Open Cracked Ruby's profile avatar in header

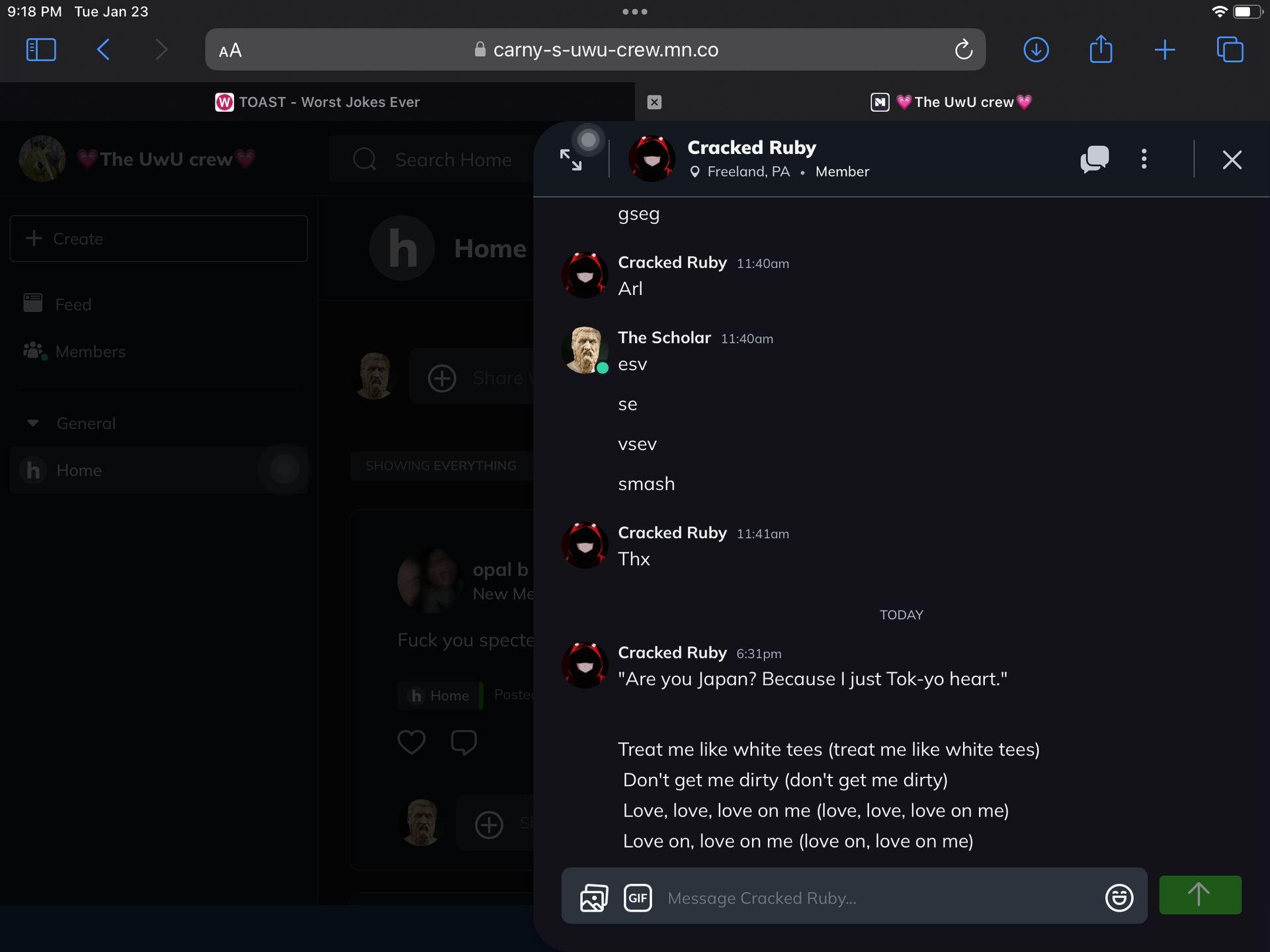tap(651, 159)
